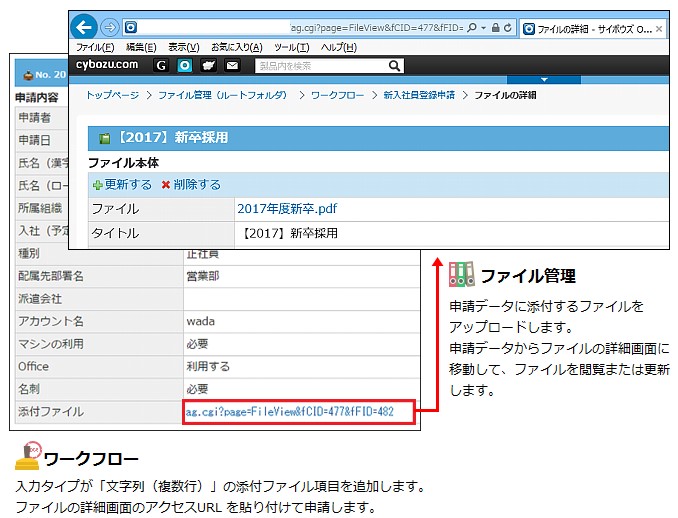
Task: Click the ワークフロー breadcrumb link
Action: pyautogui.click(x=337, y=95)
